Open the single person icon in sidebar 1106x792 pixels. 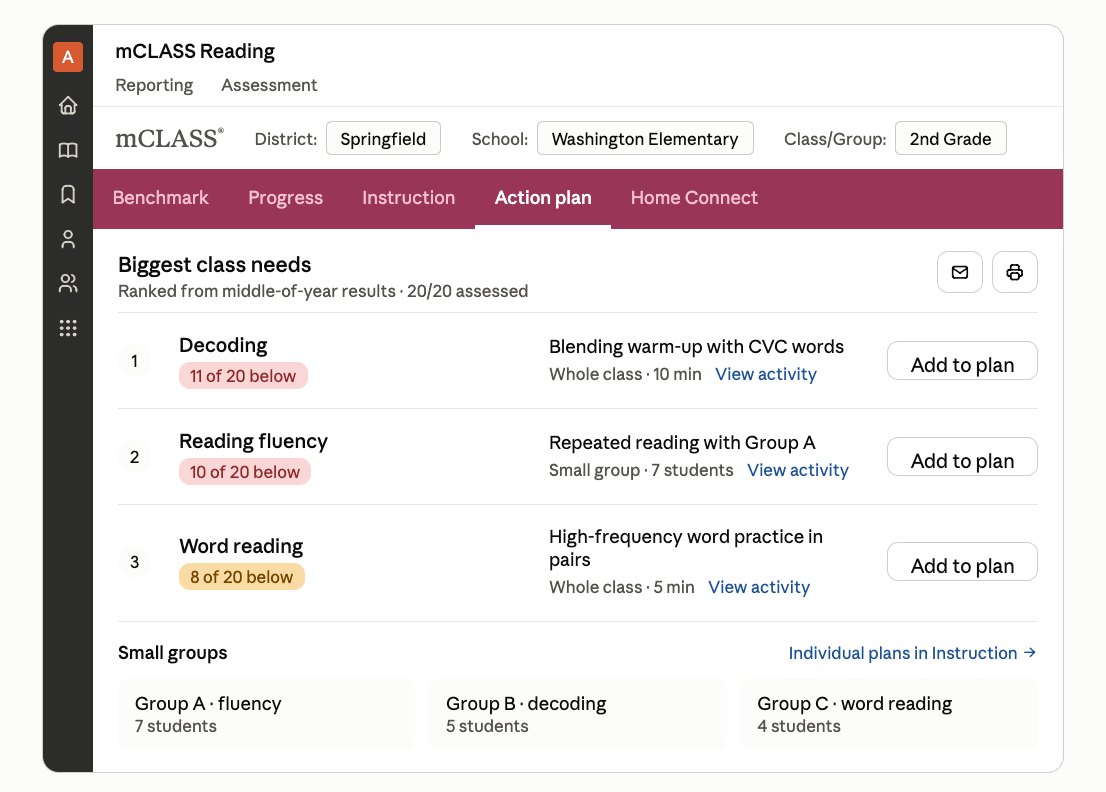point(68,239)
